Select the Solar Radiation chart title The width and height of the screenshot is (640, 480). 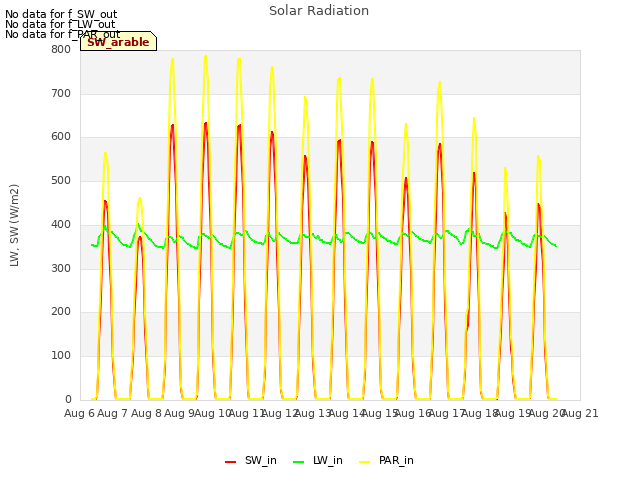[319, 11]
